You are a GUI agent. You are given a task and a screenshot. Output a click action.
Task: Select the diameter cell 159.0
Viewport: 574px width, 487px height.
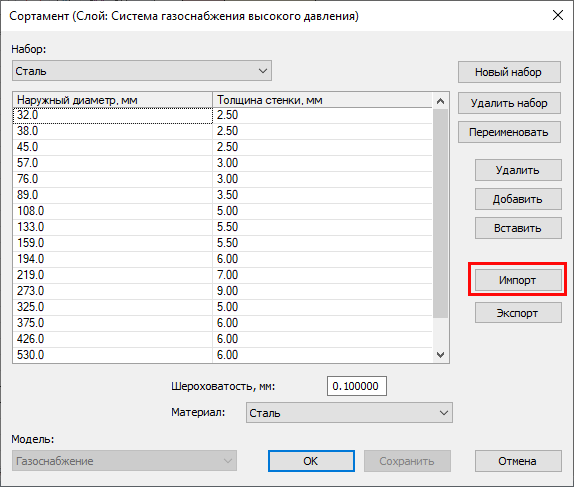(x=113, y=243)
